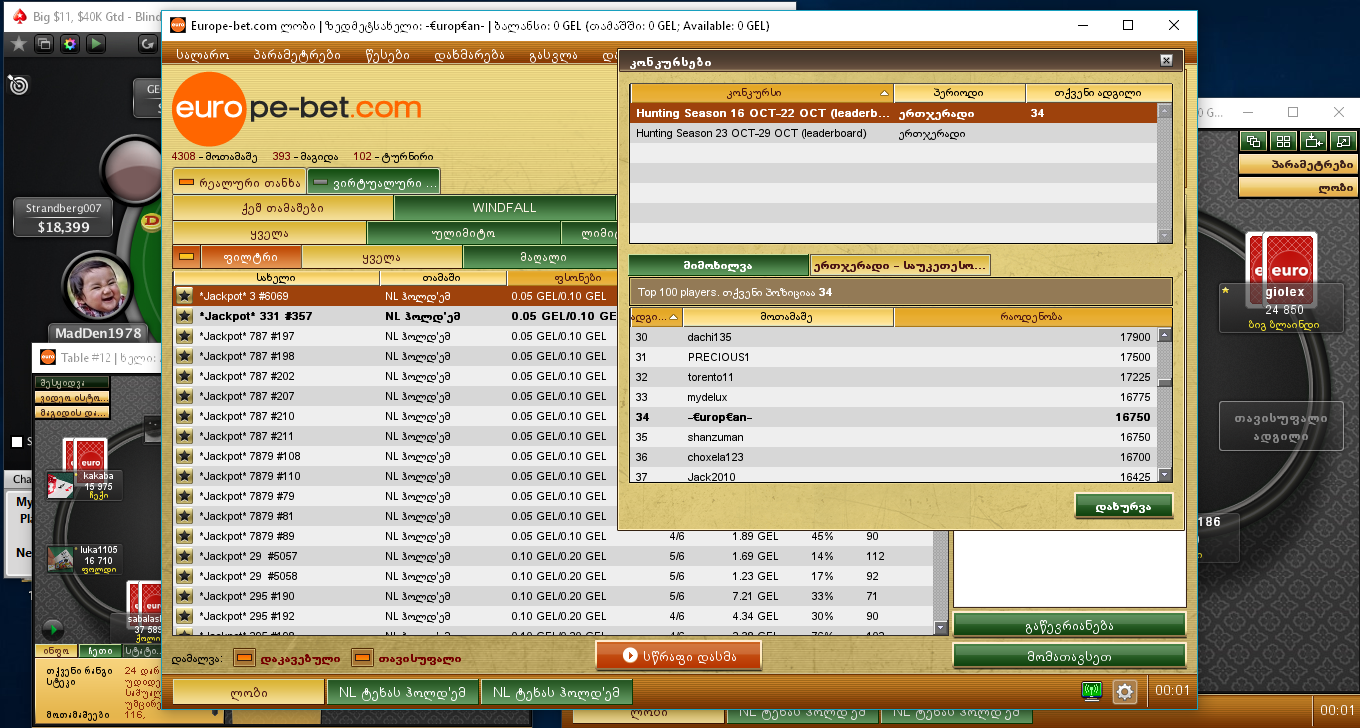Click the cascade windows icon in right table window
Screen dimensions: 1360x728
(x=1252, y=141)
